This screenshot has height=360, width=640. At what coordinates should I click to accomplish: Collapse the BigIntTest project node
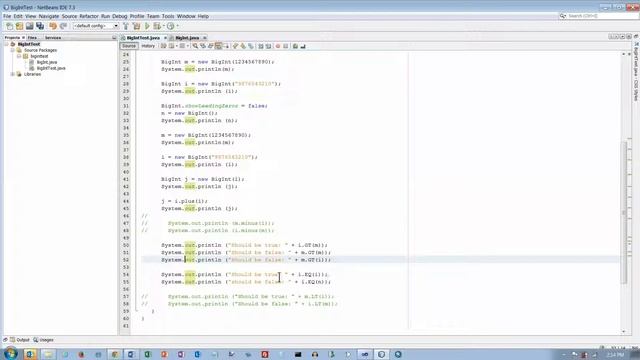[7, 44]
